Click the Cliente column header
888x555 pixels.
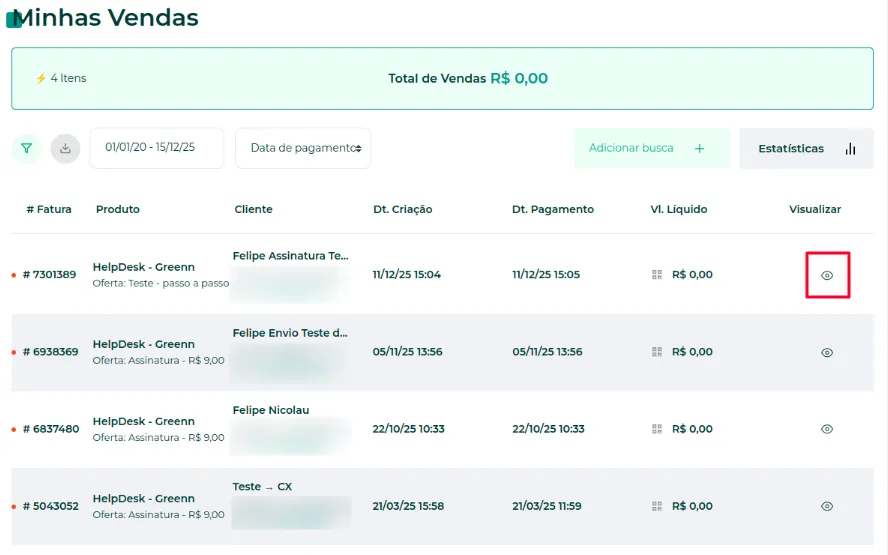coord(254,210)
